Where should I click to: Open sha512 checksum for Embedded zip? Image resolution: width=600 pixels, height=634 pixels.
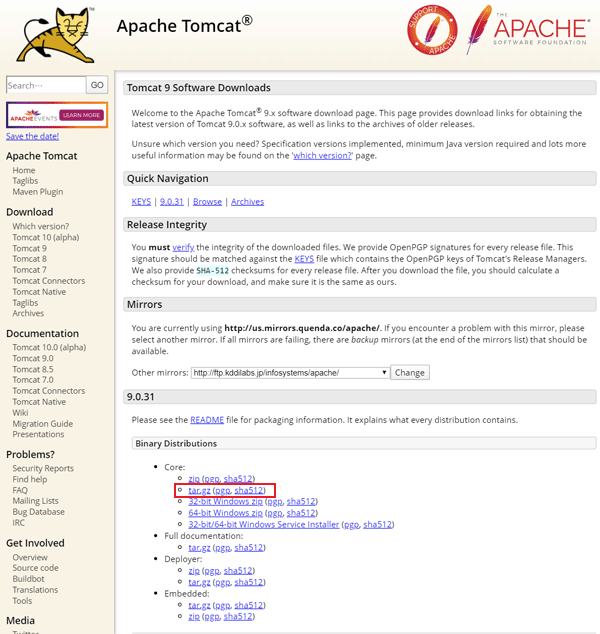pyautogui.click(x=239, y=616)
